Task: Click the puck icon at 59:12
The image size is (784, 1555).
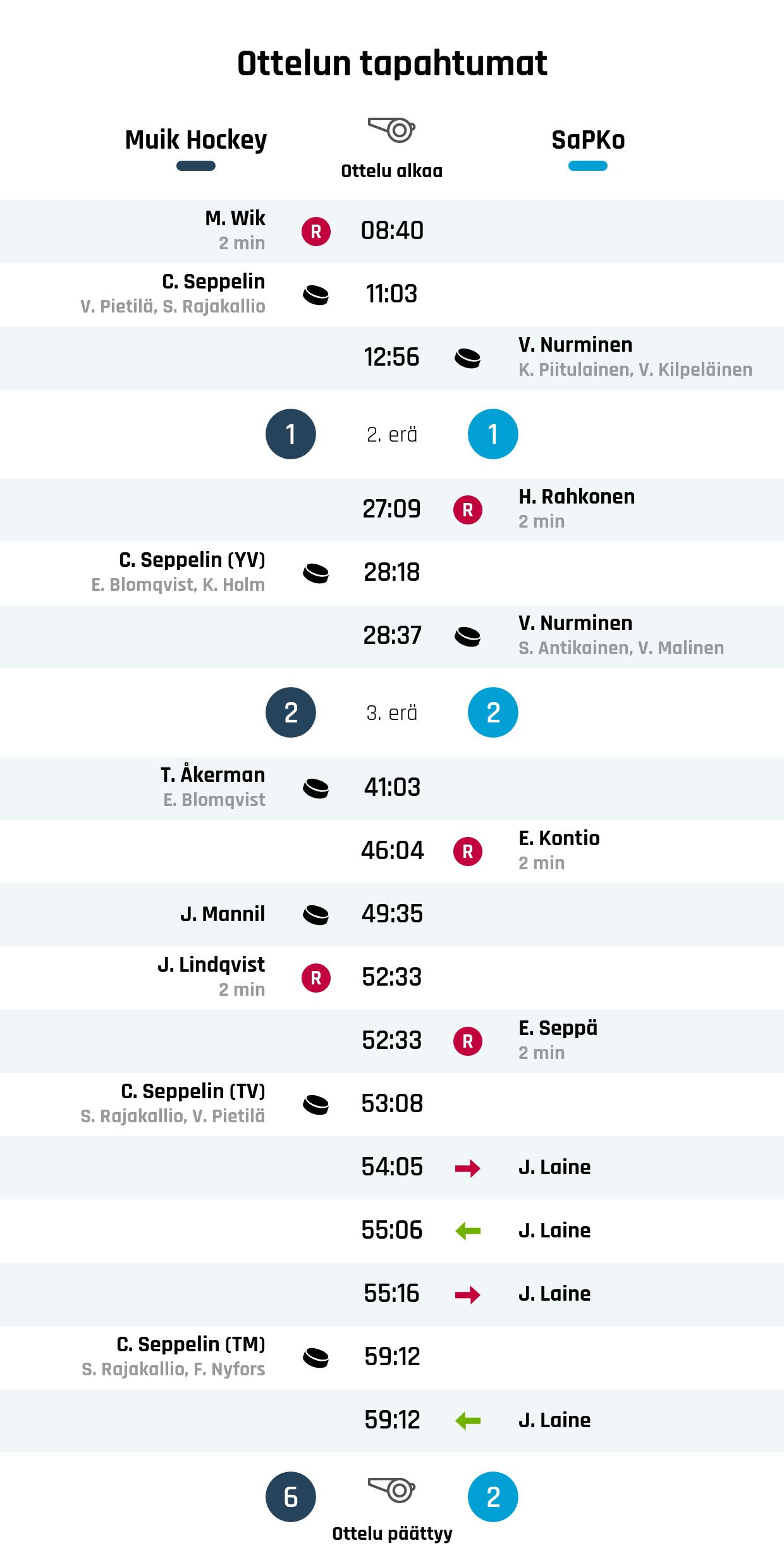Action: pos(316,1358)
